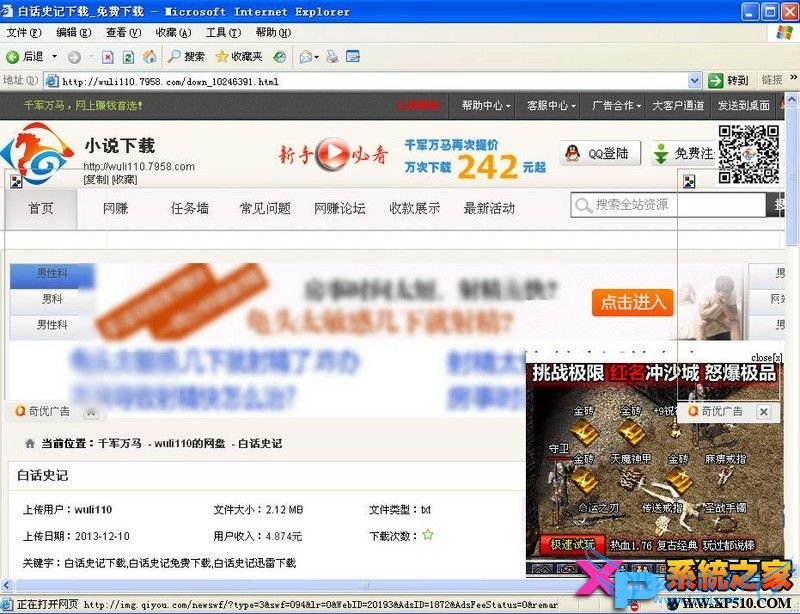Expand the 帮助中心 dropdown menu

pos(485,105)
